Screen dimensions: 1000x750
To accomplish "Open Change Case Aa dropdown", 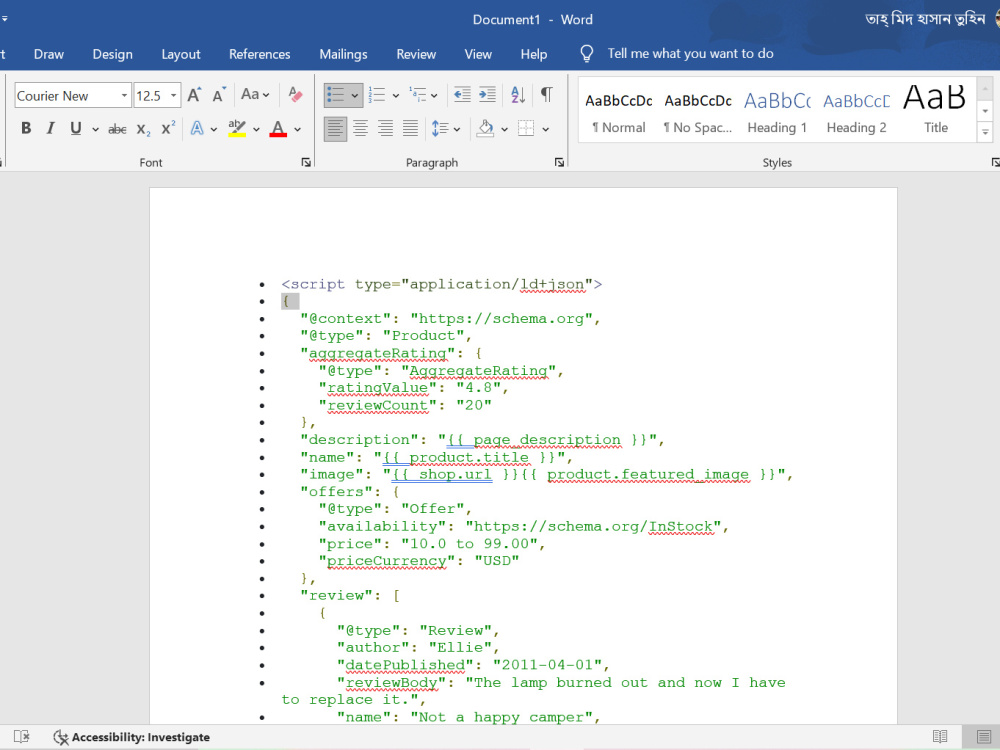I will (255, 95).
